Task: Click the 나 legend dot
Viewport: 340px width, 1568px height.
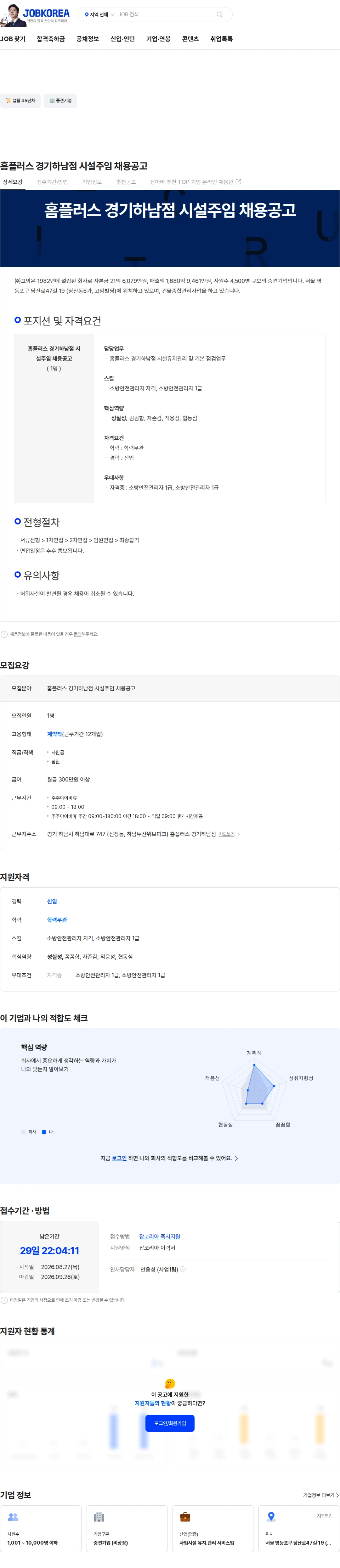Action: pos(44,1132)
